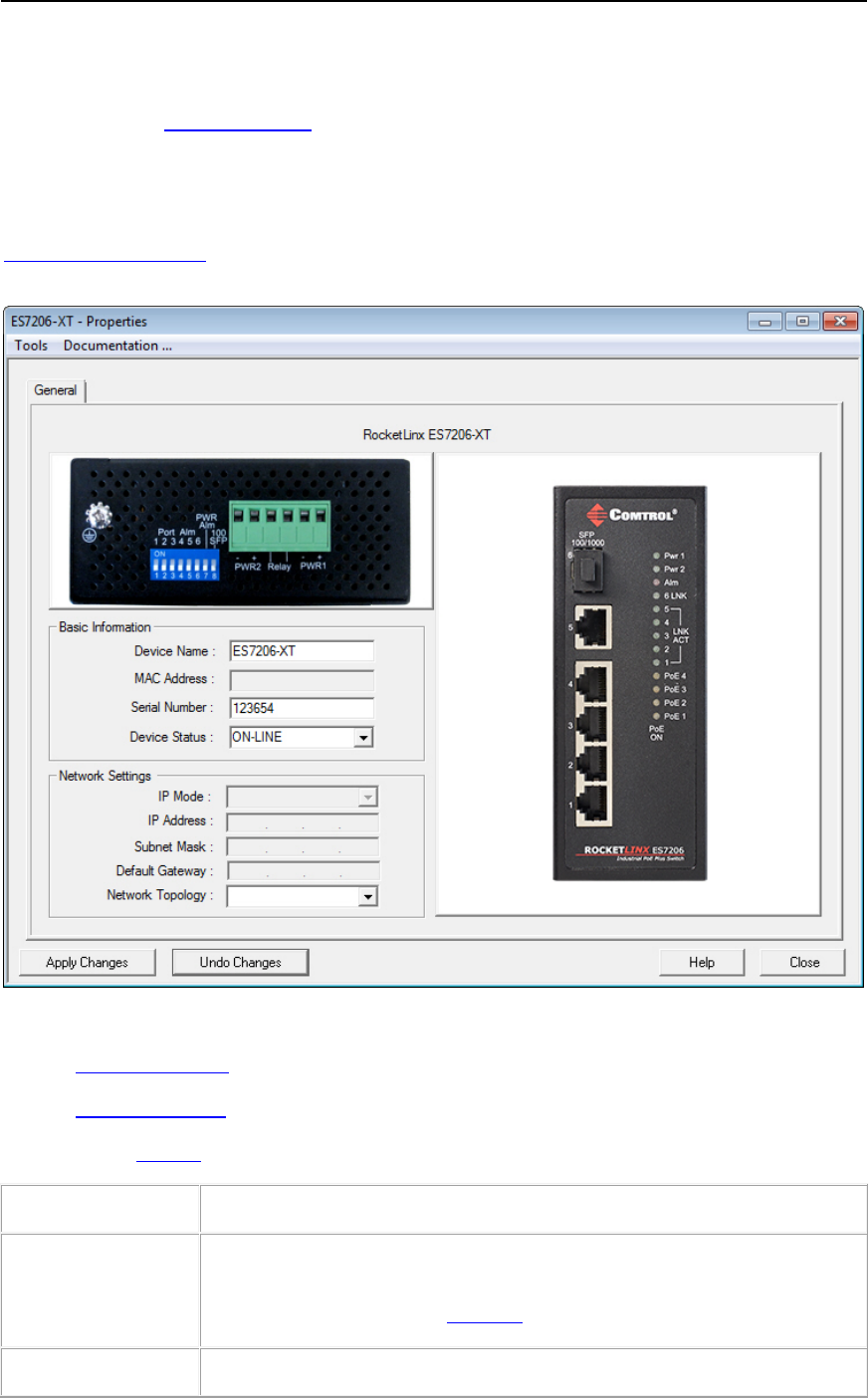Viewport: 868px width, 1398px height.
Task: Click the 'MAC Address :' label
Action: coord(174,679)
